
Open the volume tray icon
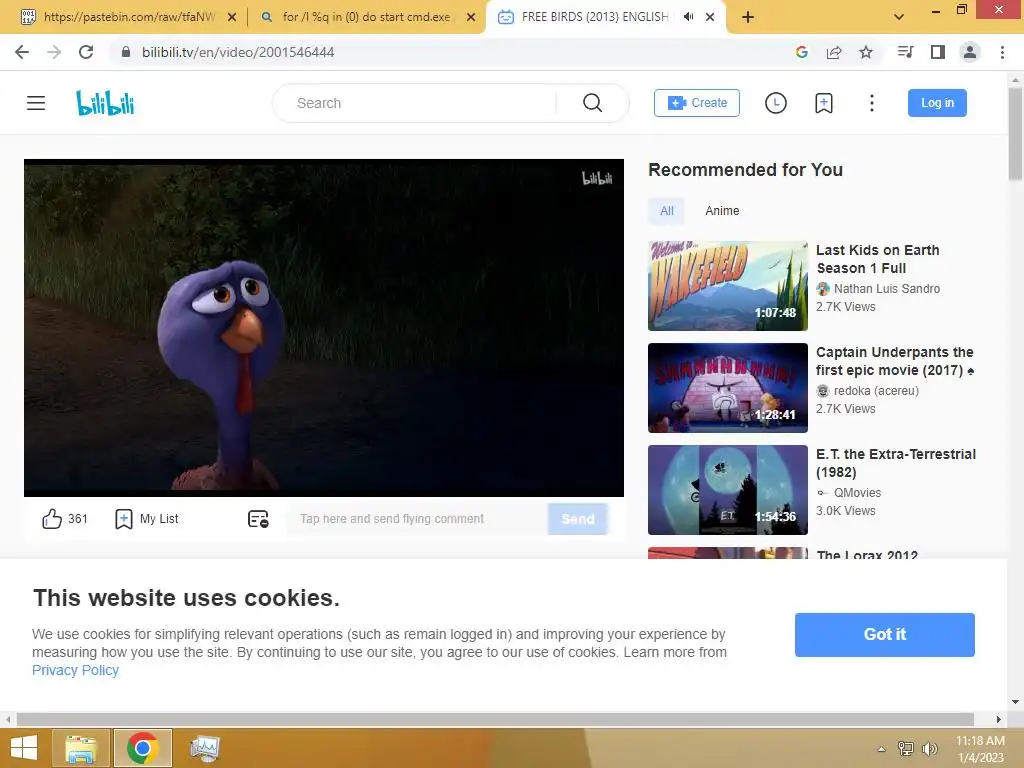pos(929,749)
